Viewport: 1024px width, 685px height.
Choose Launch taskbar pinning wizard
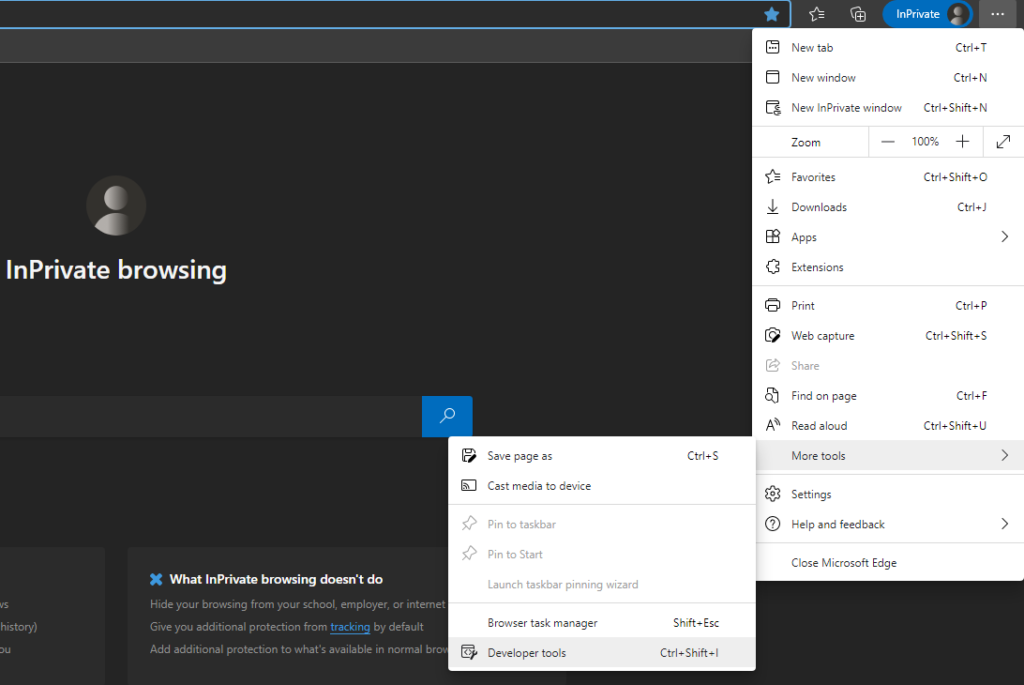click(602, 584)
